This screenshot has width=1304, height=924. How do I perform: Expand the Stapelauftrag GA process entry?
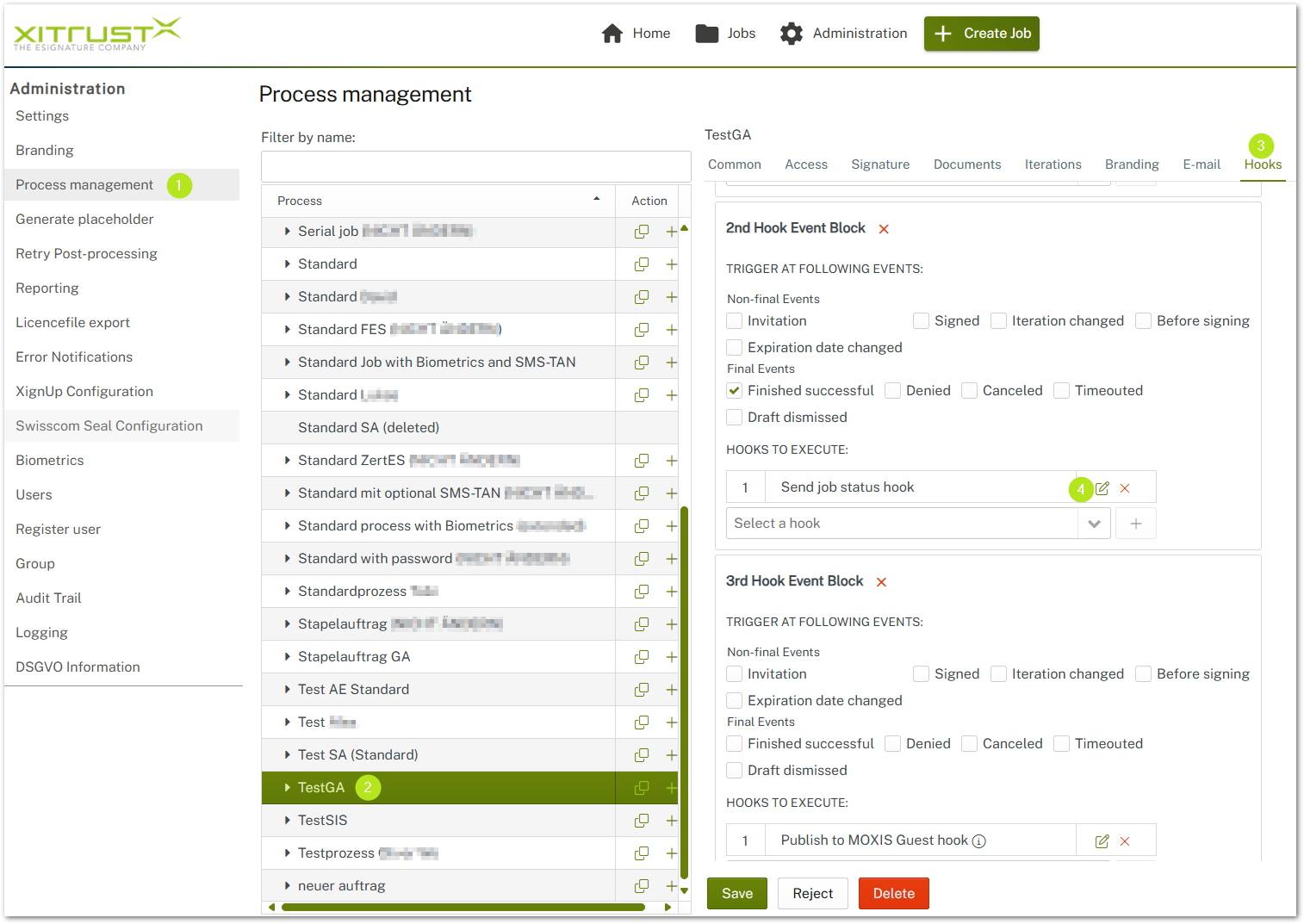point(287,656)
